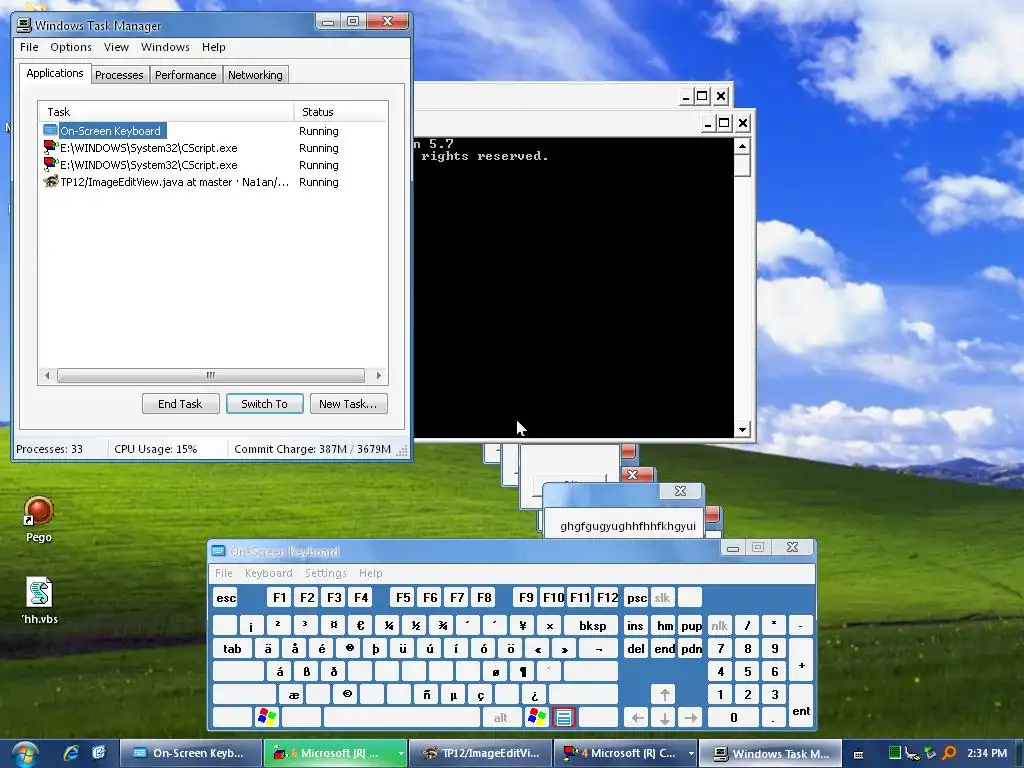The width and height of the screenshot is (1024, 768).
Task: Toggle the num lock (nlk) key
Action: pyautogui.click(x=720, y=626)
